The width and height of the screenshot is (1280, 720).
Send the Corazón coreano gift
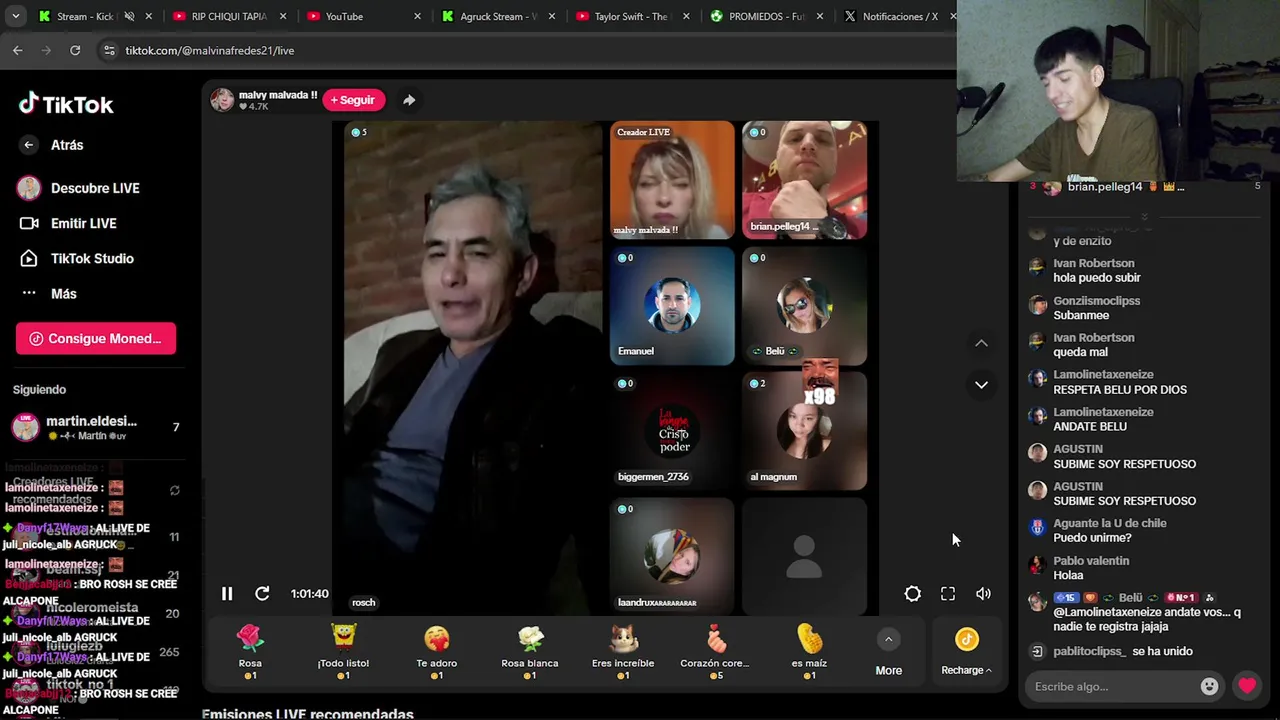click(x=715, y=651)
